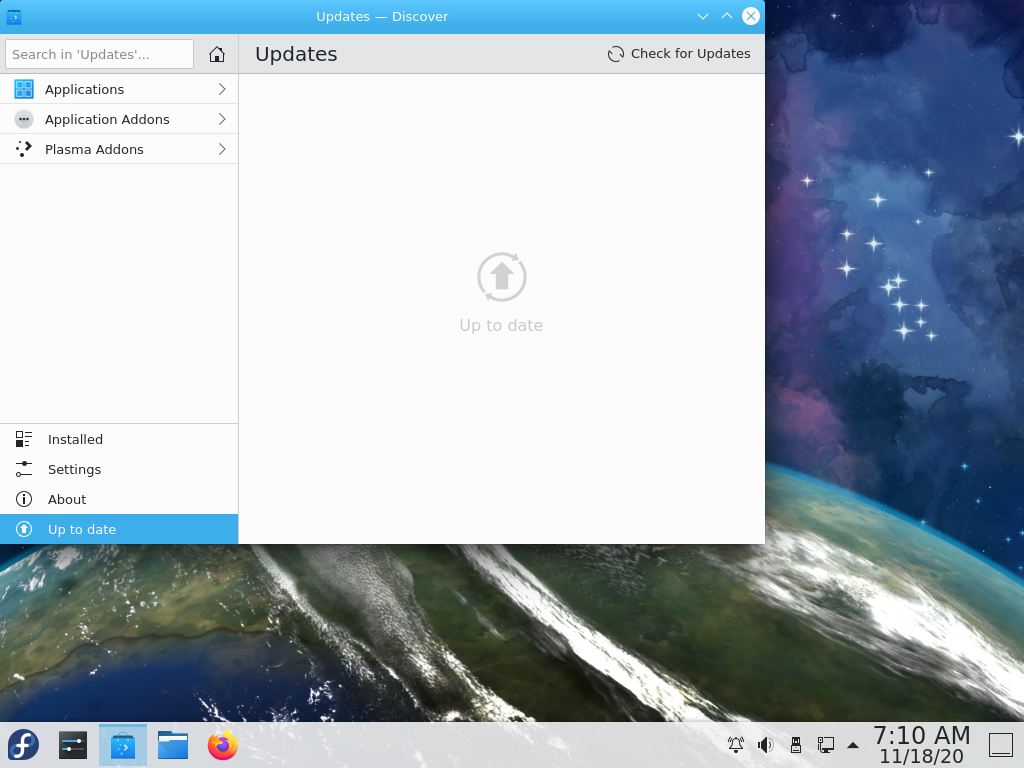Click the 11/18/20 date on the panel
This screenshot has height=768, width=1024.
tap(921, 756)
